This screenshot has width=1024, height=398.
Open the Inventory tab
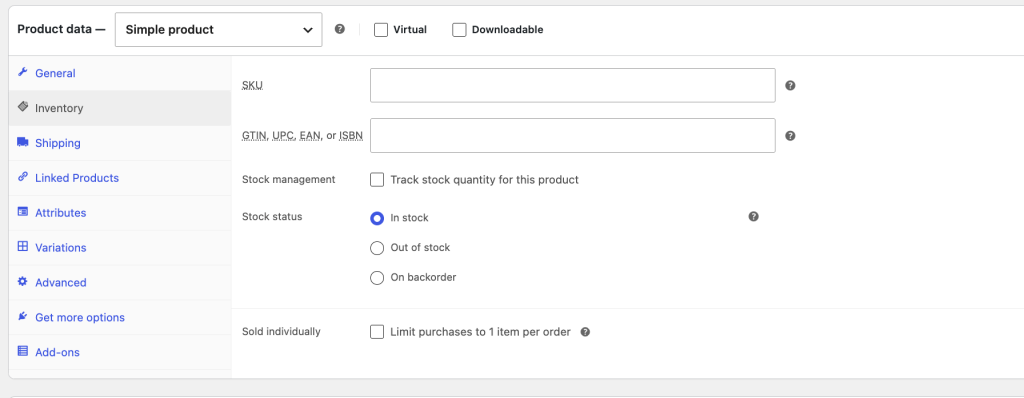coord(120,108)
